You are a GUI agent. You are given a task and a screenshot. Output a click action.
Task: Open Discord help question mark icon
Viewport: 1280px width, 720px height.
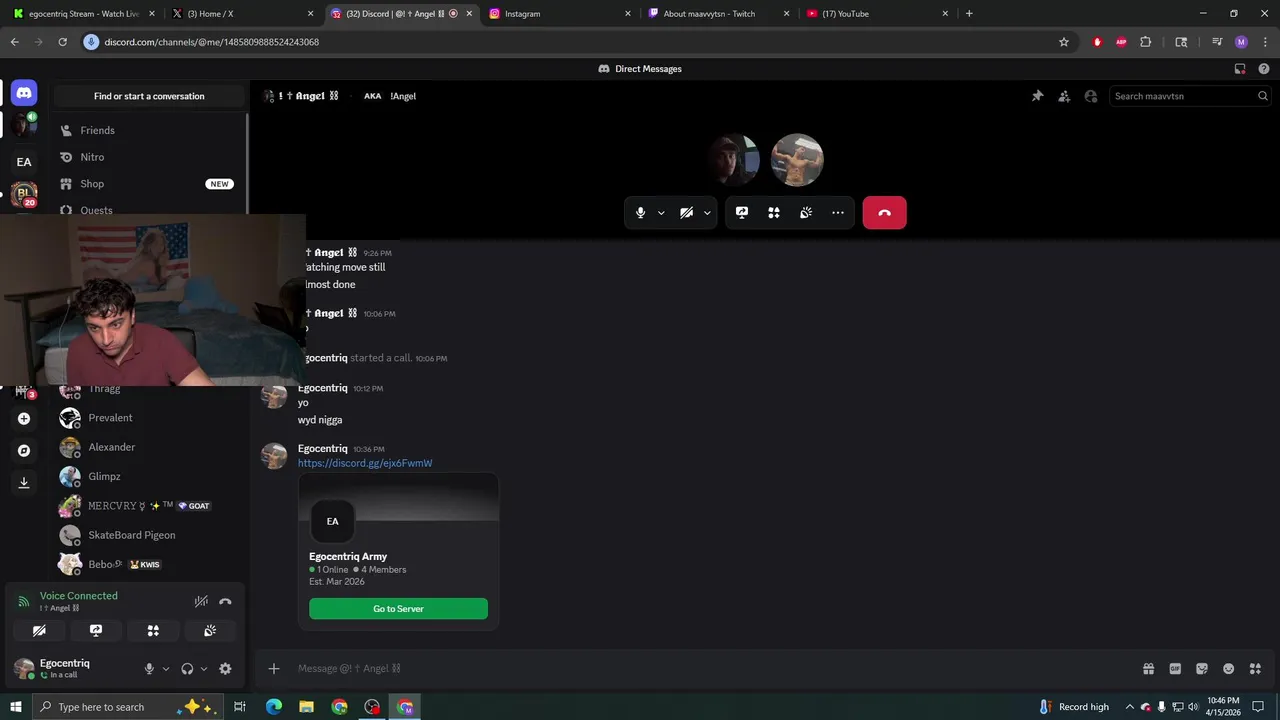(1263, 69)
